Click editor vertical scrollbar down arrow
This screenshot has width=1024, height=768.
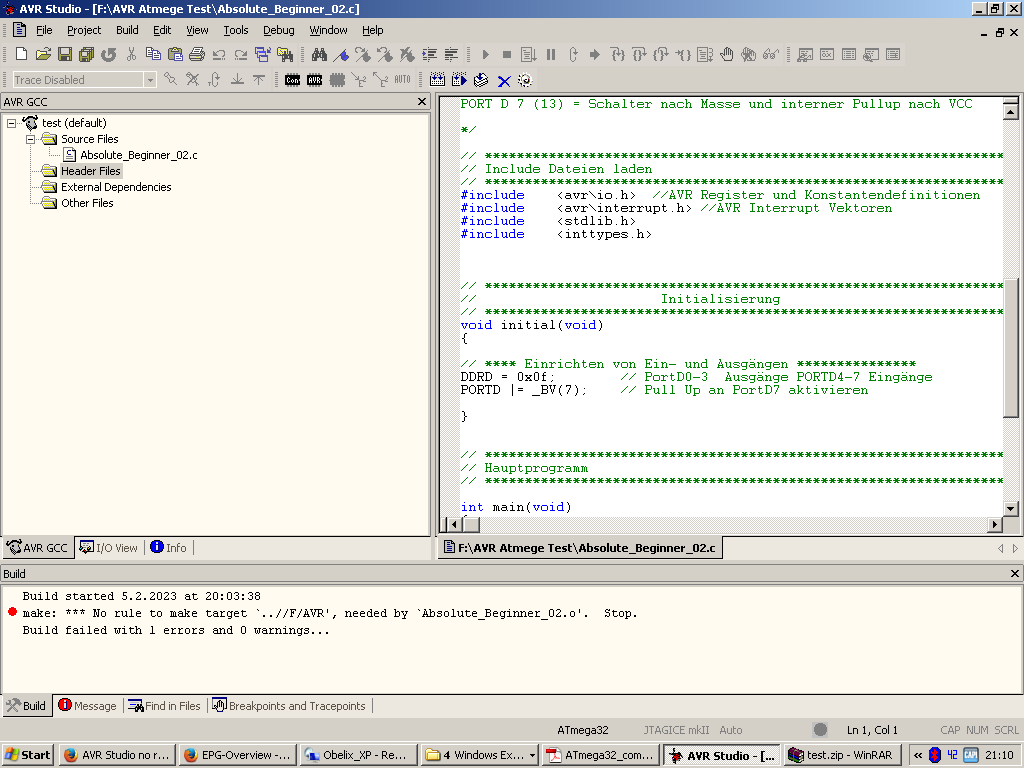[1010, 508]
